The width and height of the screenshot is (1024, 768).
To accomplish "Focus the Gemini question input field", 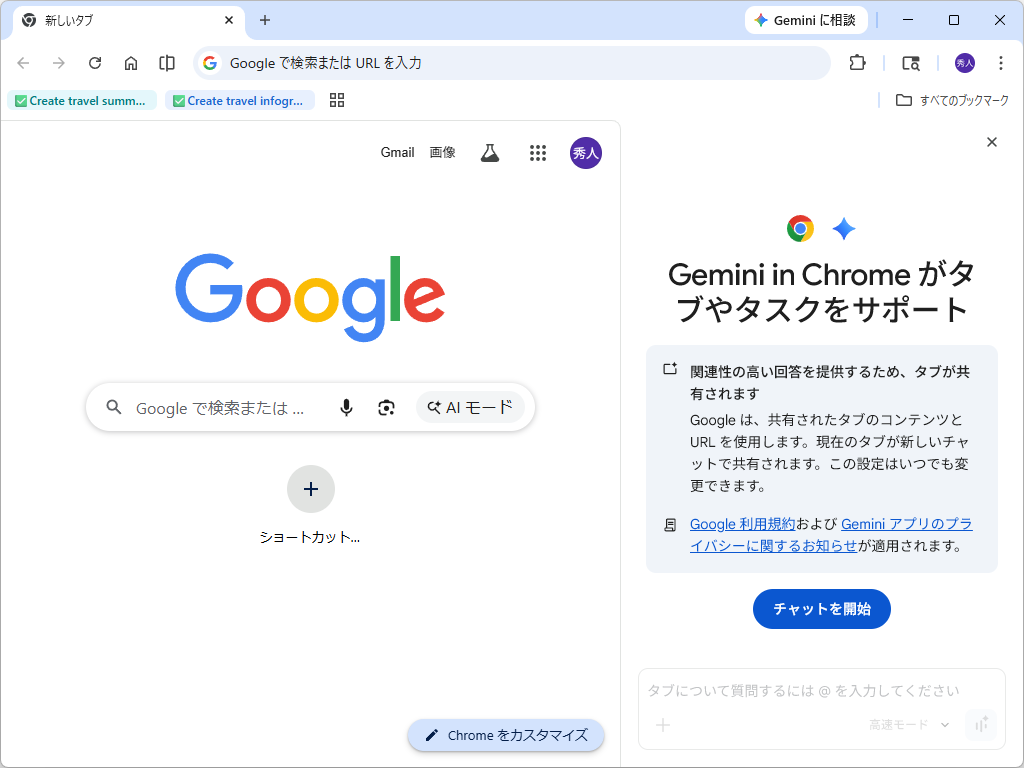I will (x=822, y=691).
